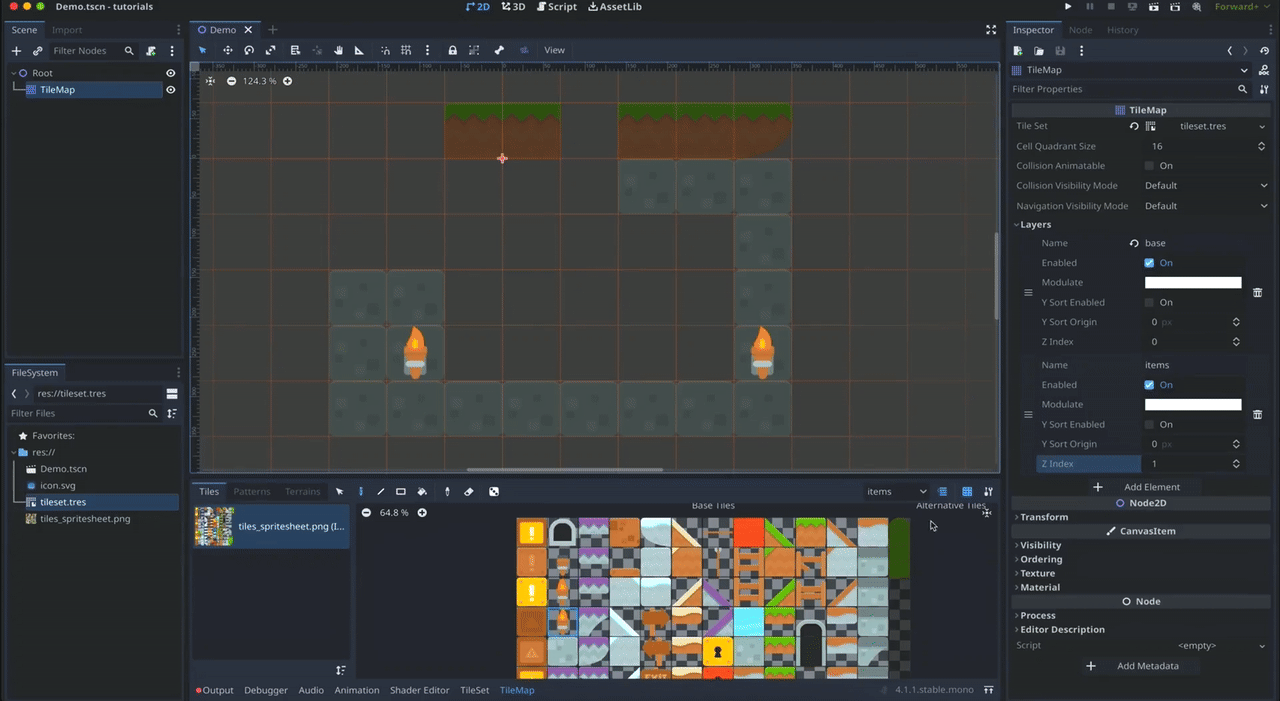Open the Terrains tab
This screenshot has height=701, width=1280.
[303, 491]
